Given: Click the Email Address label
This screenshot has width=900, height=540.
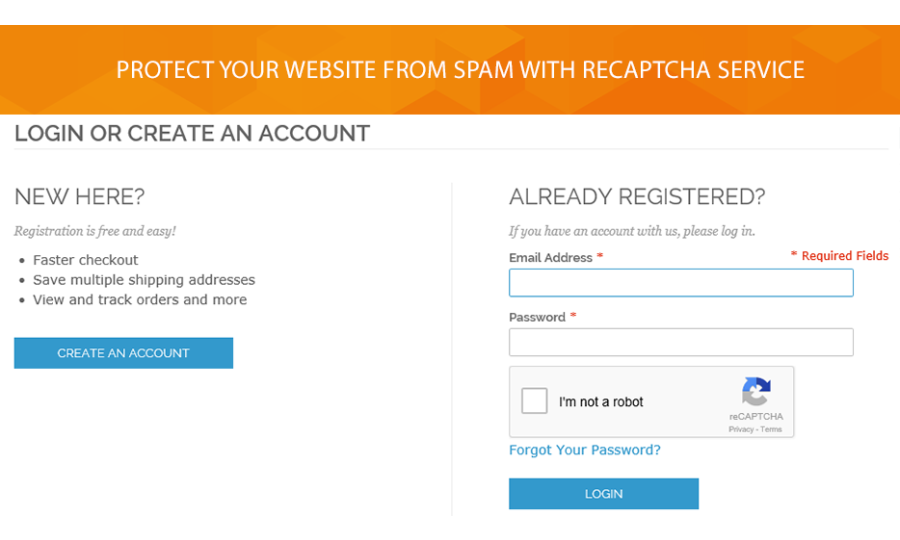Looking at the screenshot, I should 551,258.
